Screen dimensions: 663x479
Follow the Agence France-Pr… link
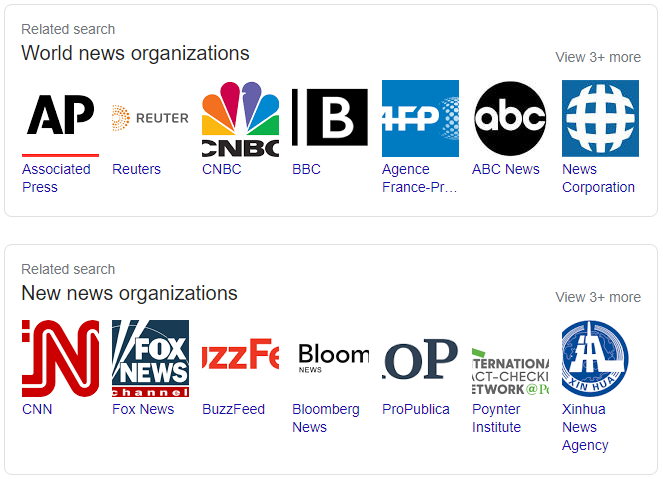[x=419, y=178]
